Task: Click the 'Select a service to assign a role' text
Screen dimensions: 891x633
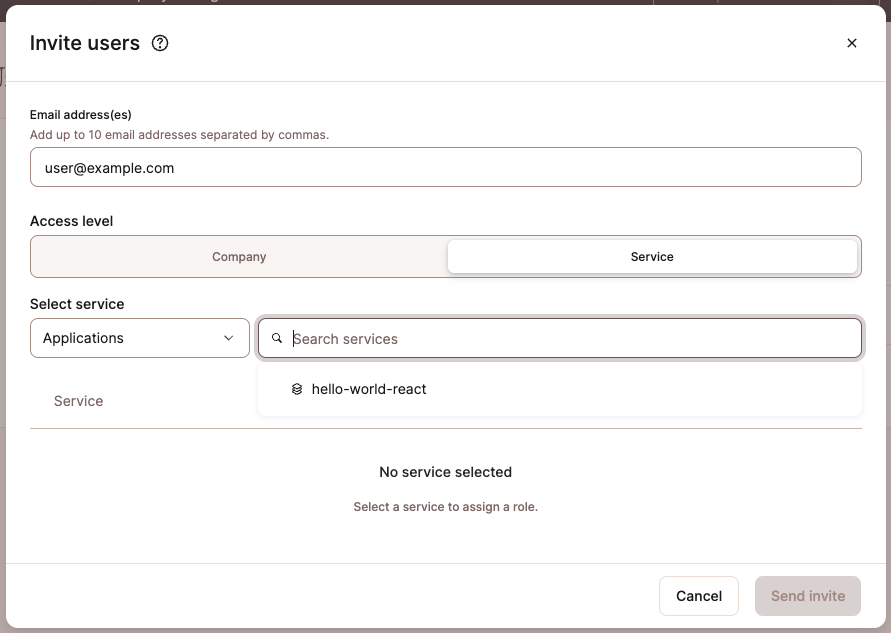Action: [445, 507]
